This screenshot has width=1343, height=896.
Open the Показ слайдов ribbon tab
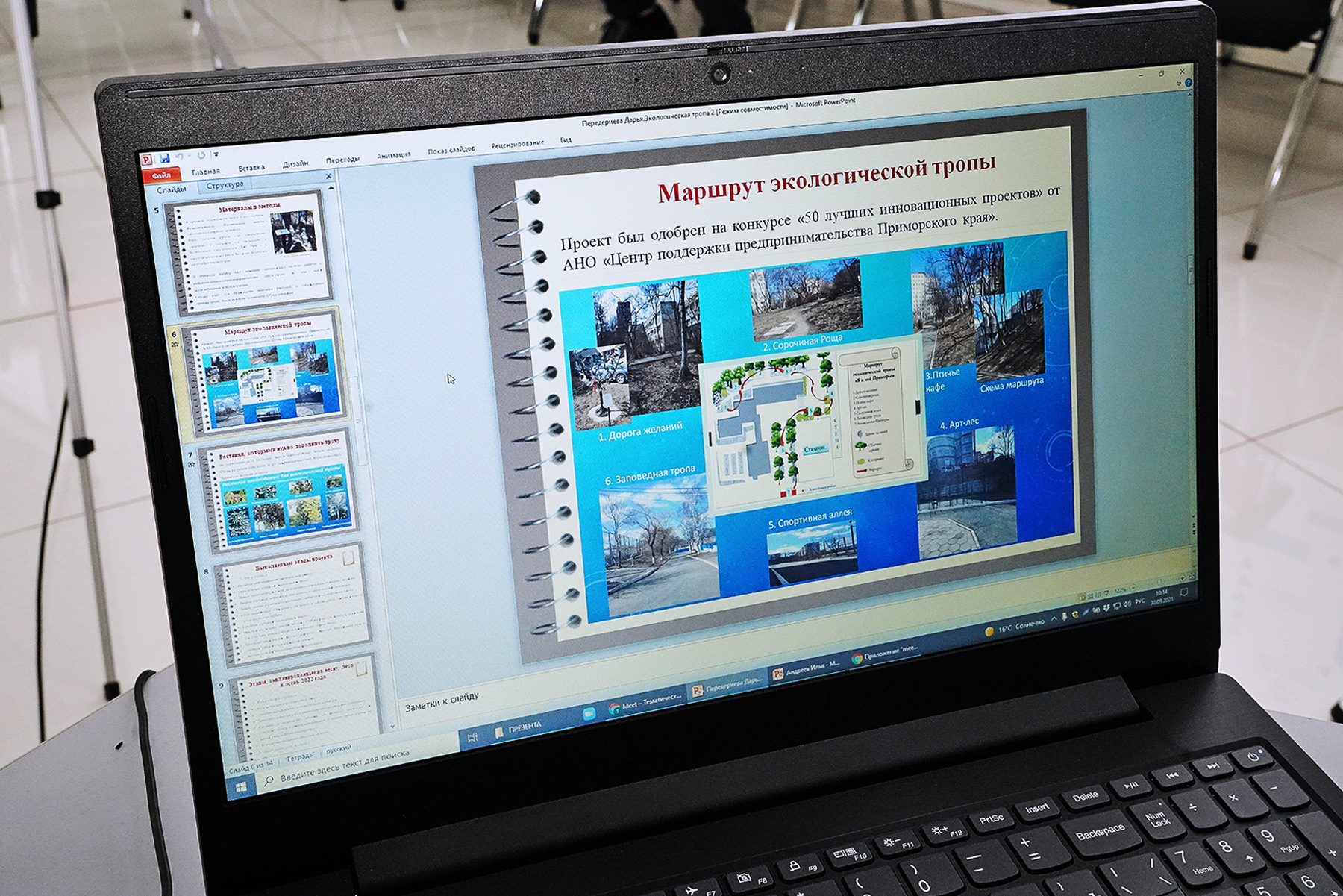[x=451, y=150]
